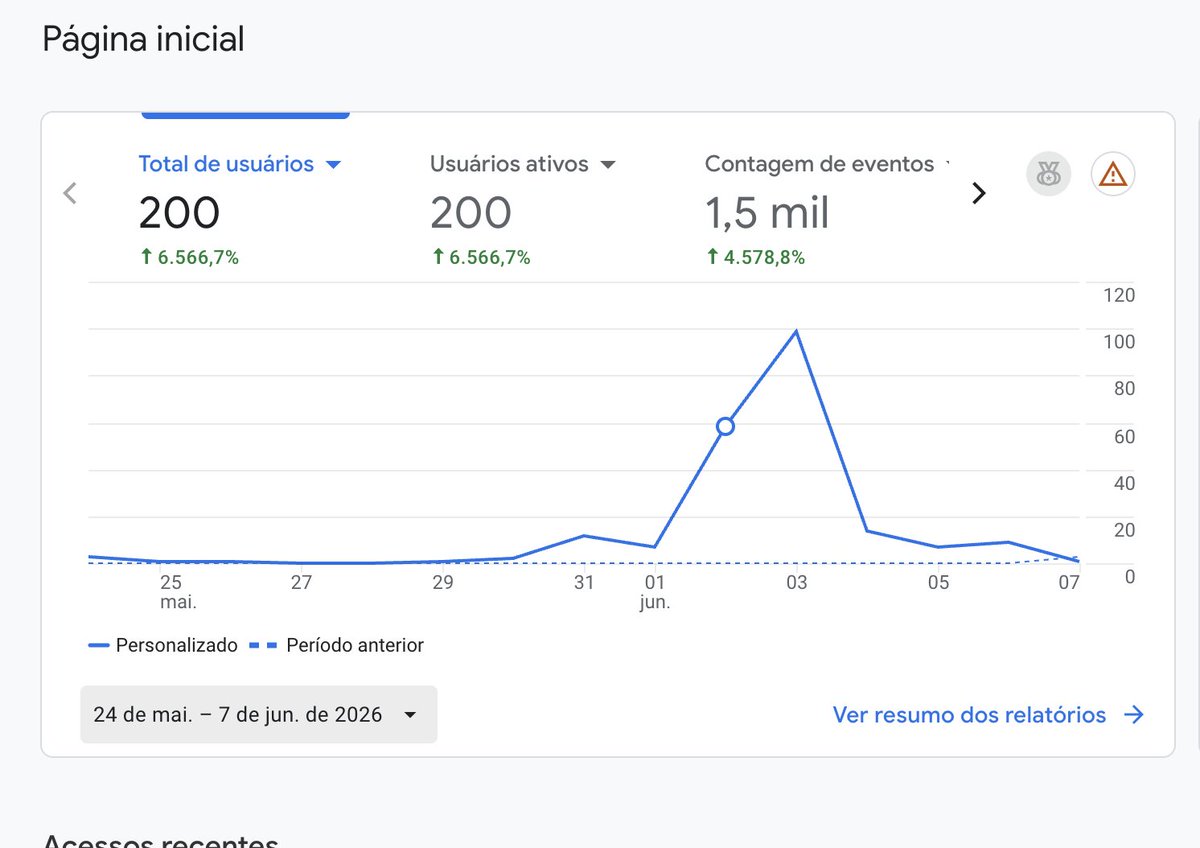Viewport: 1200px width, 848px height.
Task: Open Ver resumo dos relatórios link
Action: tap(969, 715)
